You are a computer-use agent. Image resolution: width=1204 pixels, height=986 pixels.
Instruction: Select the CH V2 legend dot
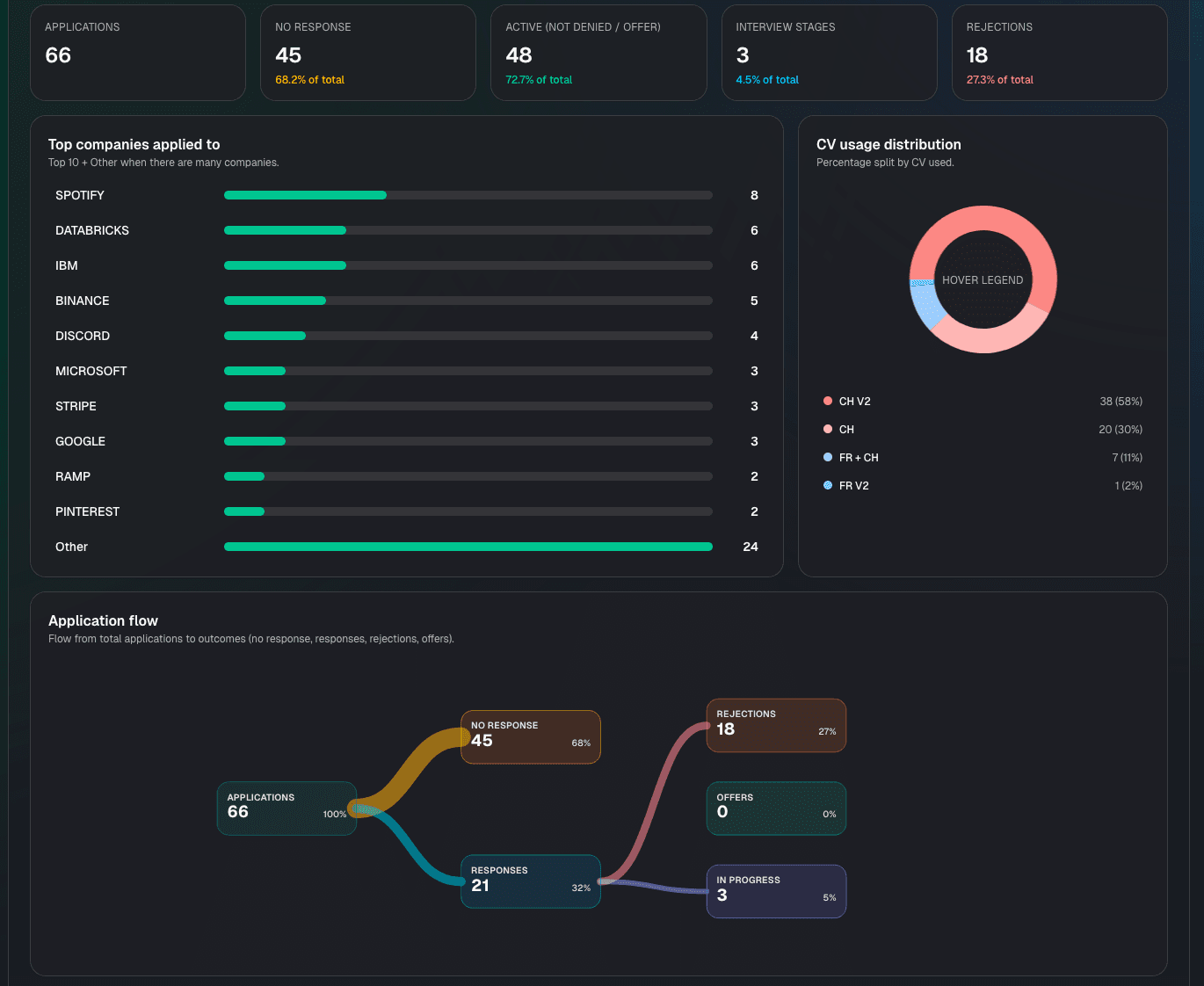[827, 401]
